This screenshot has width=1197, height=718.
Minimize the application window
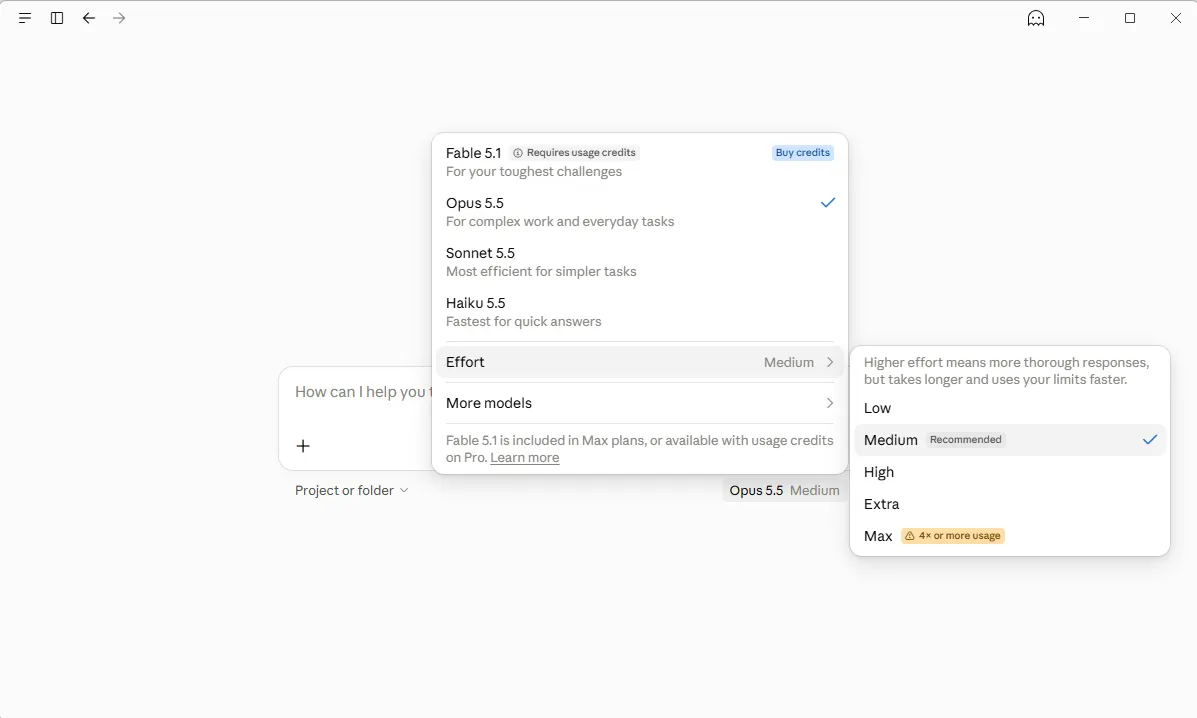tap(1084, 18)
